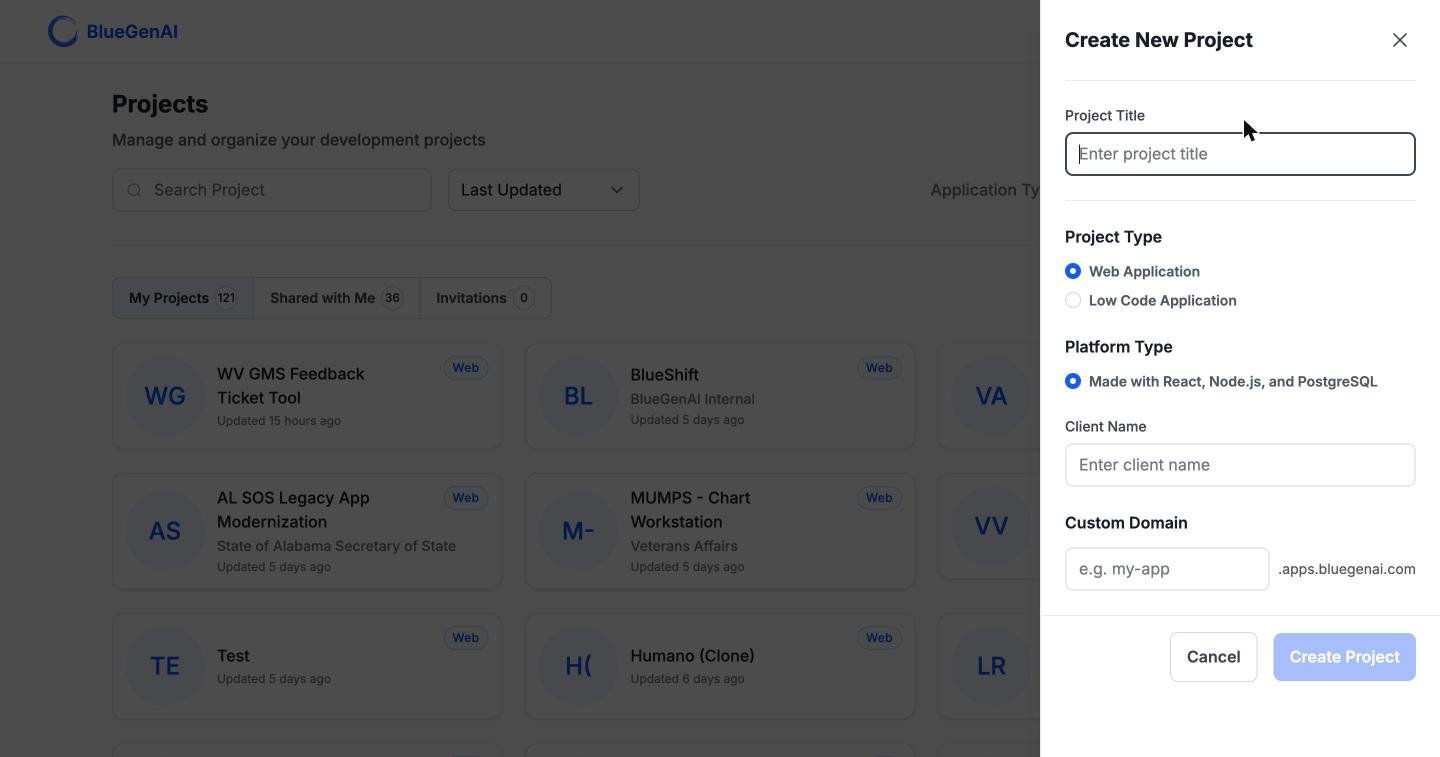Click the Projects page heading
The width and height of the screenshot is (1440, 757).
pos(160,104)
